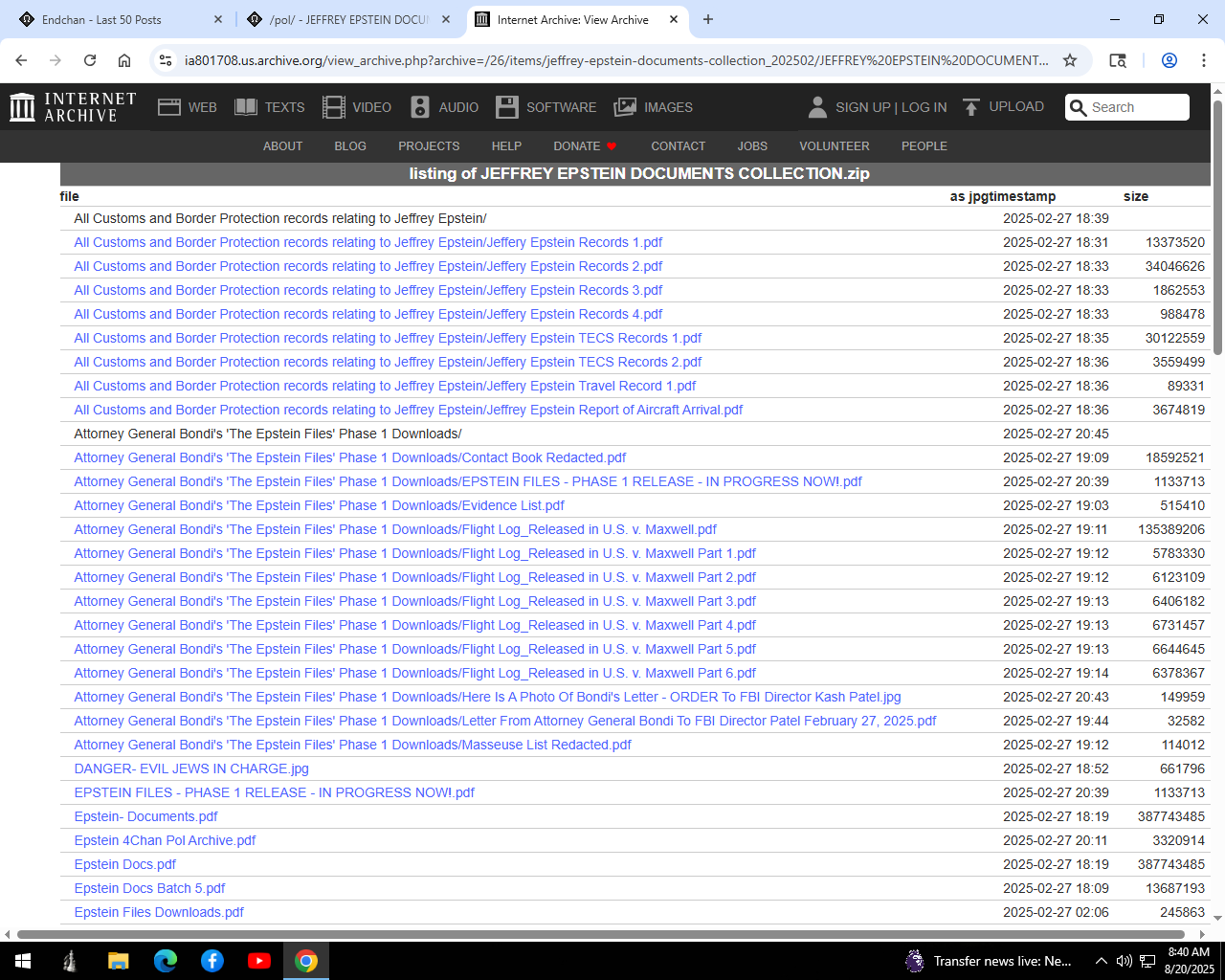
Task: Open Flight Log Maxwell Part 3.pdf
Action: [x=415, y=601]
